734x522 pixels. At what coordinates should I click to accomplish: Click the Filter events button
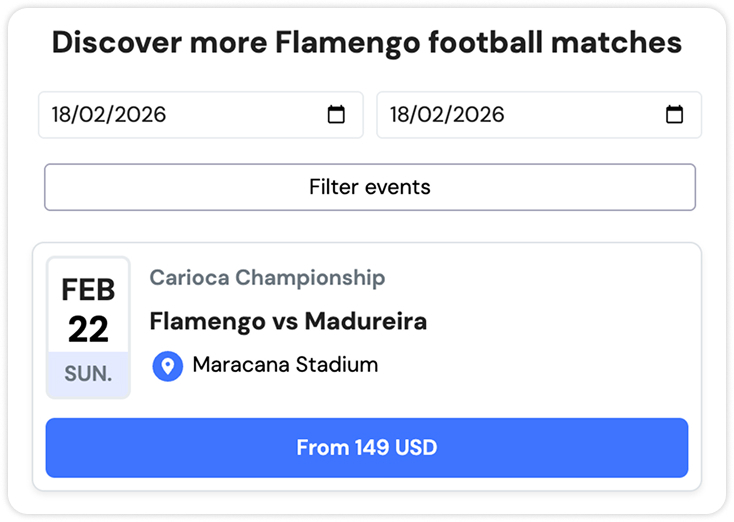(369, 187)
